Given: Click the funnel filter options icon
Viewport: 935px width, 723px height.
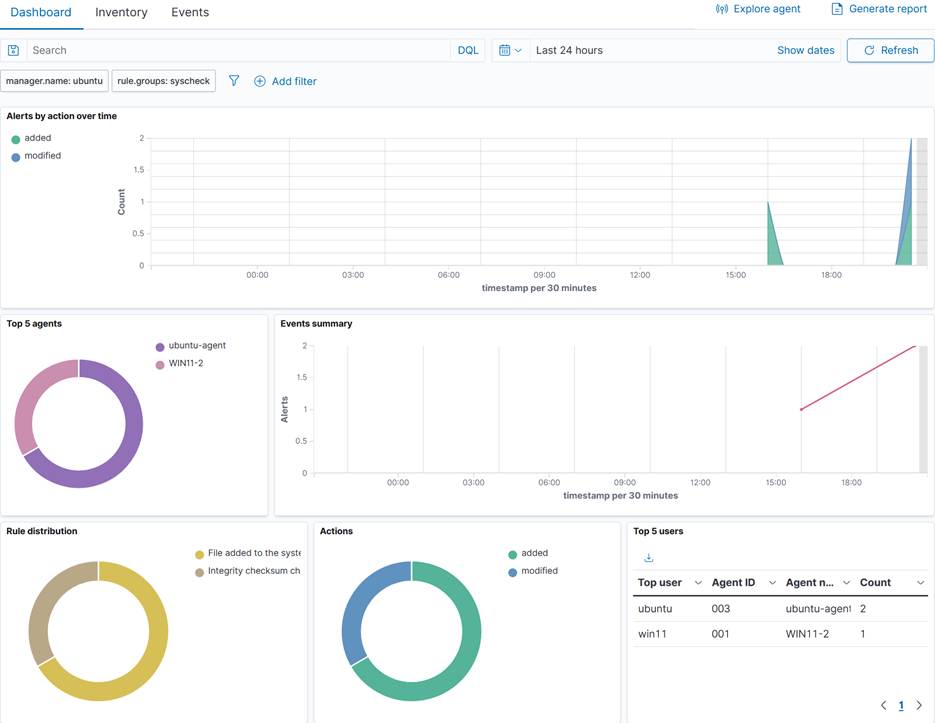Looking at the screenshot, I should [x=234, y=81].
